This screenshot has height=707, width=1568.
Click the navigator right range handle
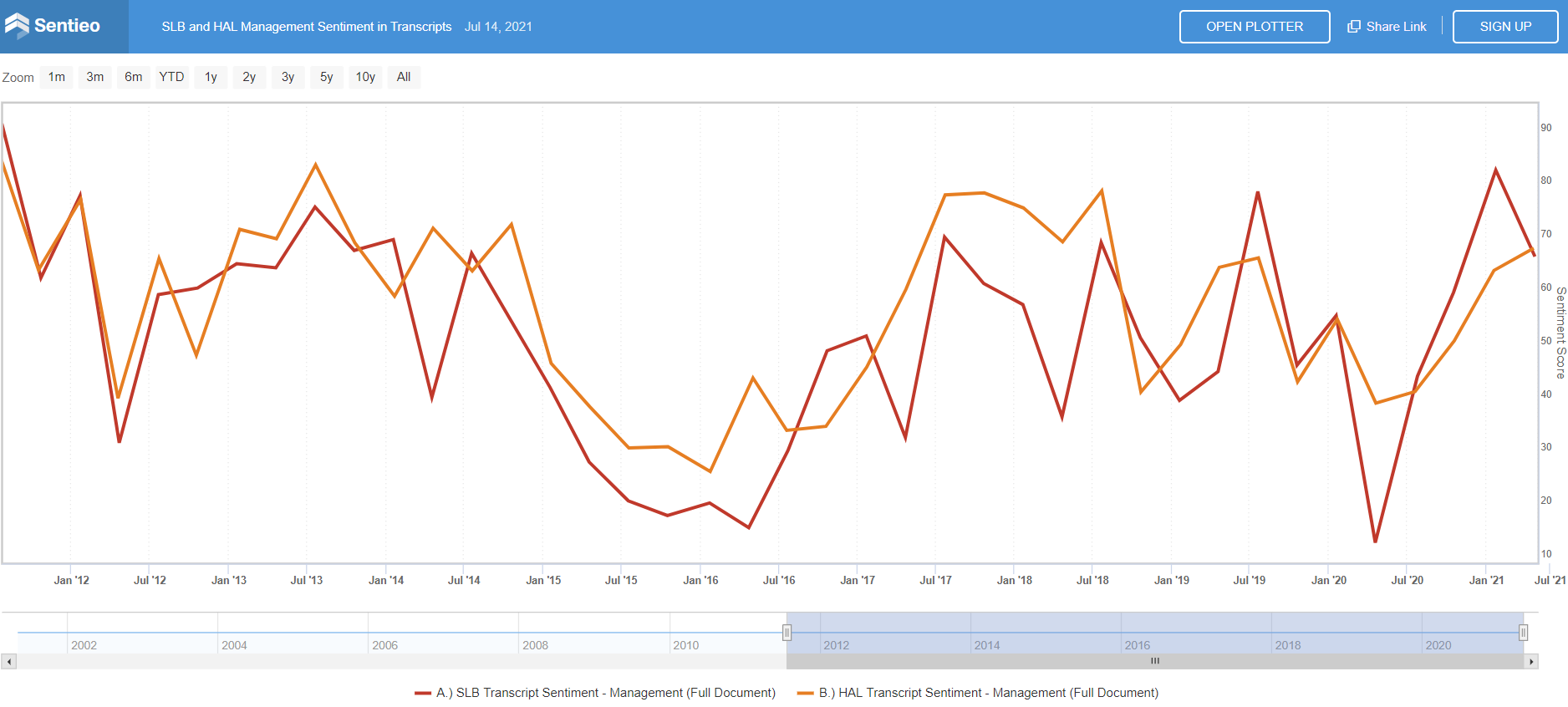1524,633
